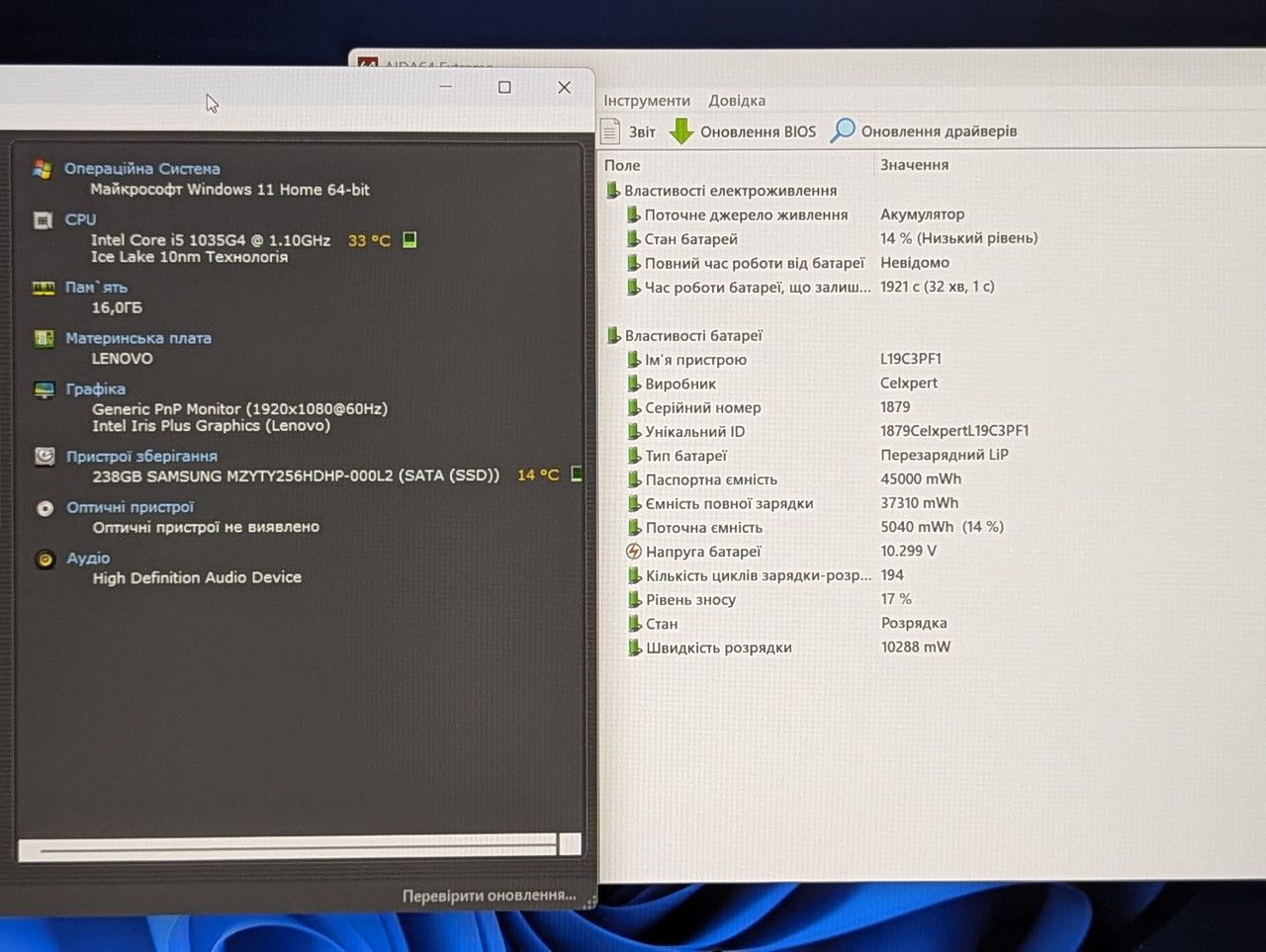Image resolution: width=1266 pixels, height=952 pixels.
Task: Click the SSD temperature indicator icon
Action: [577, 475]
